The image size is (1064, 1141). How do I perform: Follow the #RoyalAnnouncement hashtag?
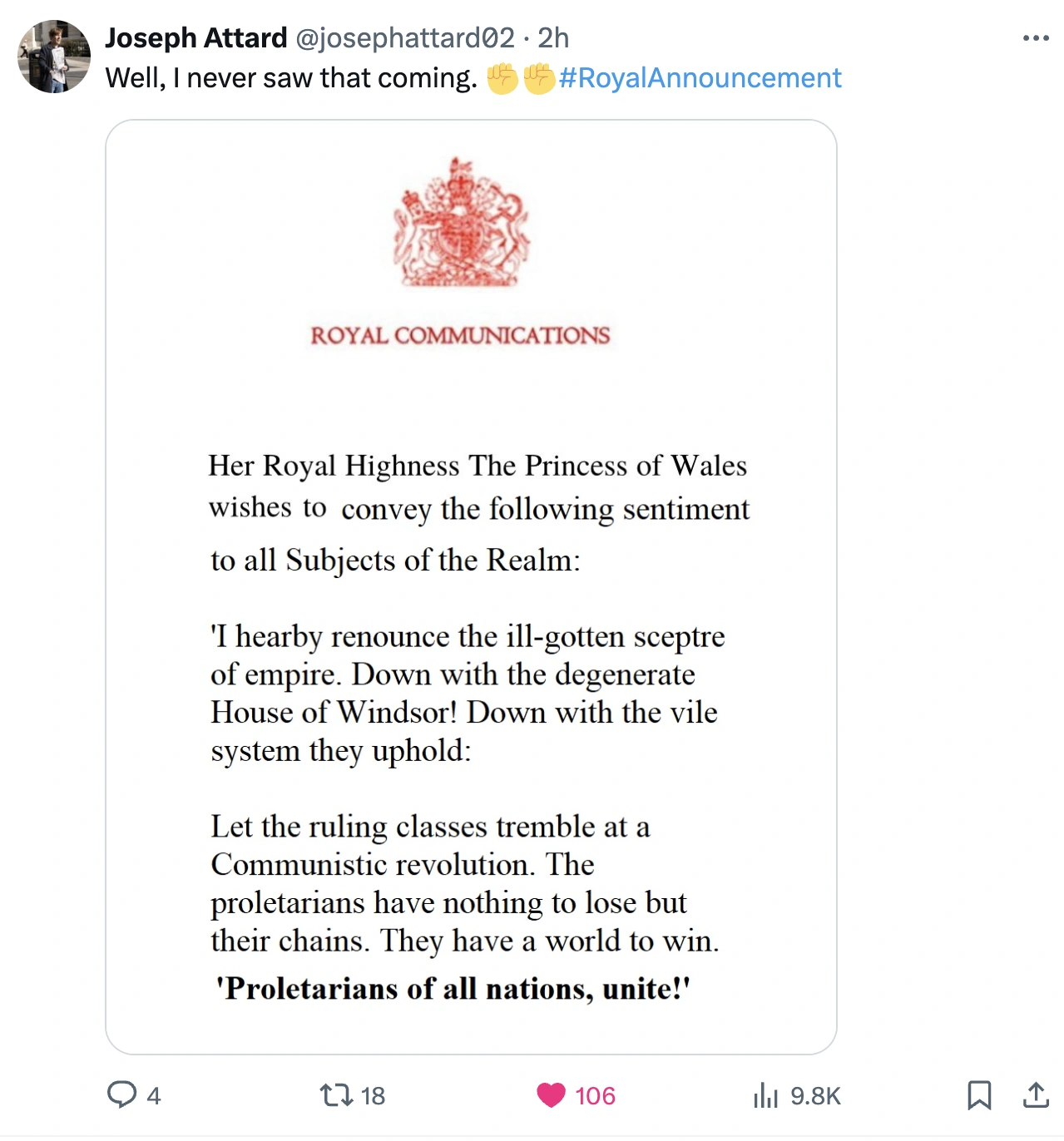700,78
